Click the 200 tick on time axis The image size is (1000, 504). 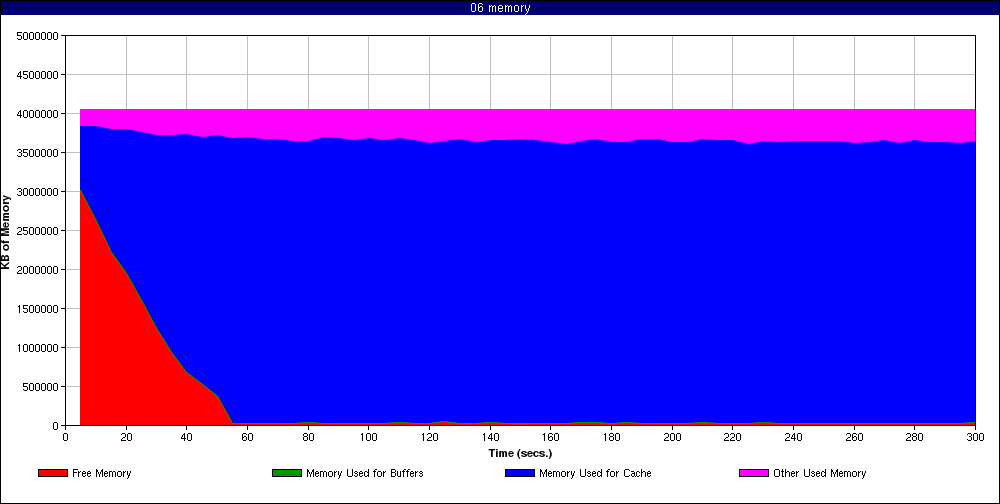(672, 437)
